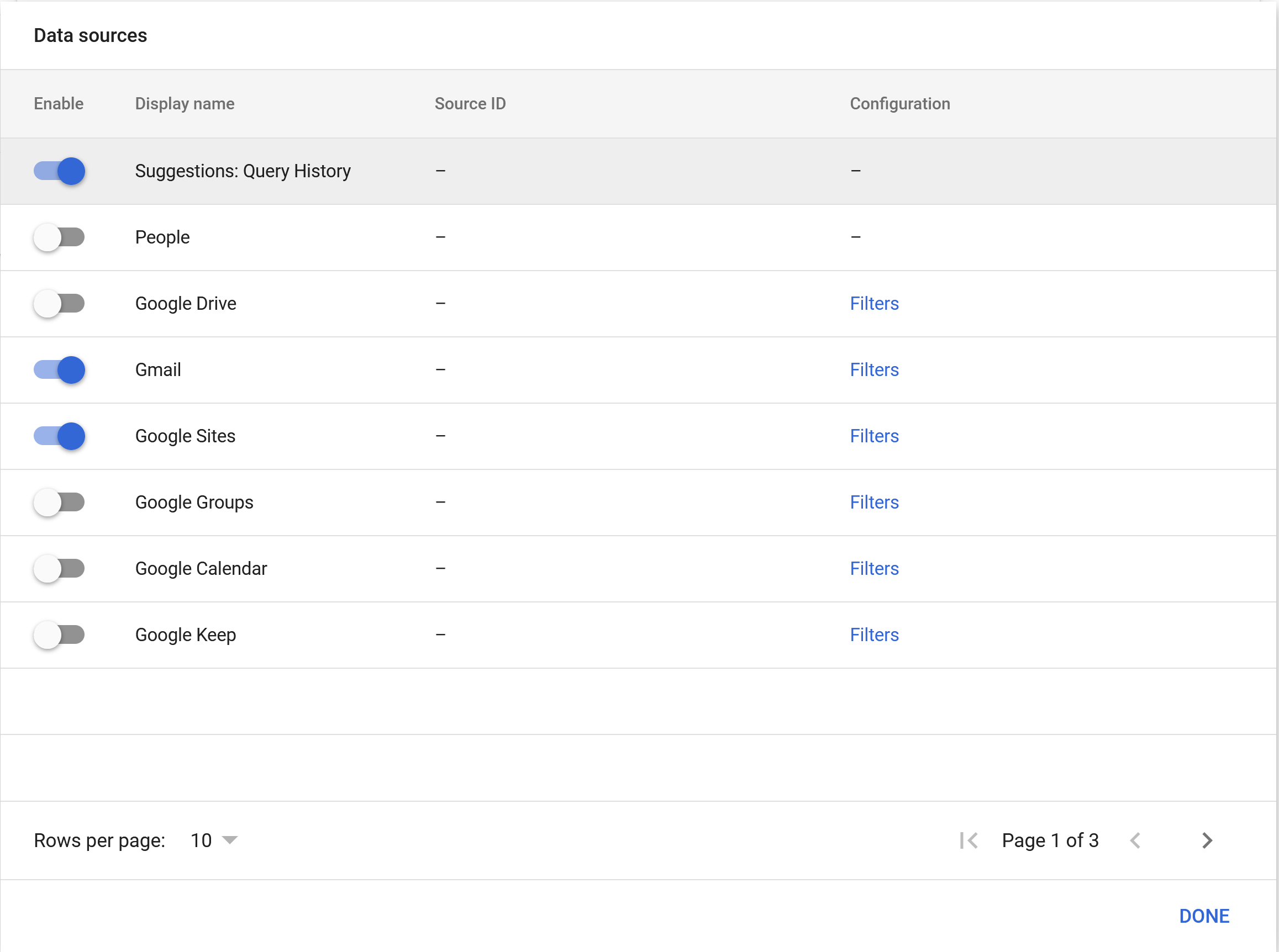Open Filters for Google Sites
Viewport: 1279px width, 952px height.
873,436
